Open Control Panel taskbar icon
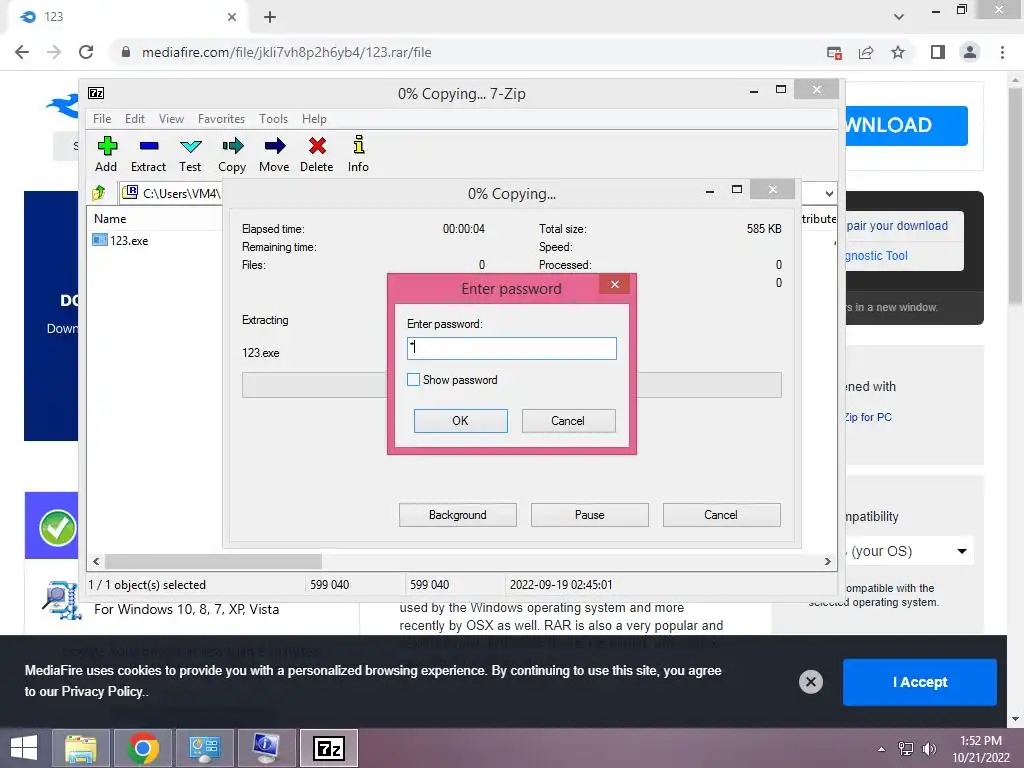This screenshot has width=1024, height=768. tap(205, 748)
